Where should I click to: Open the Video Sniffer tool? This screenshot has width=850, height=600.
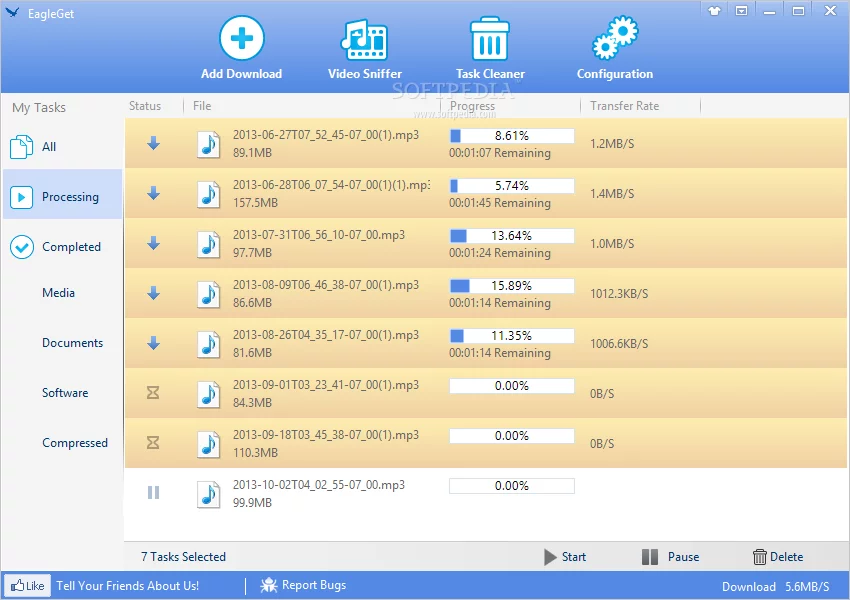[364, 40]
